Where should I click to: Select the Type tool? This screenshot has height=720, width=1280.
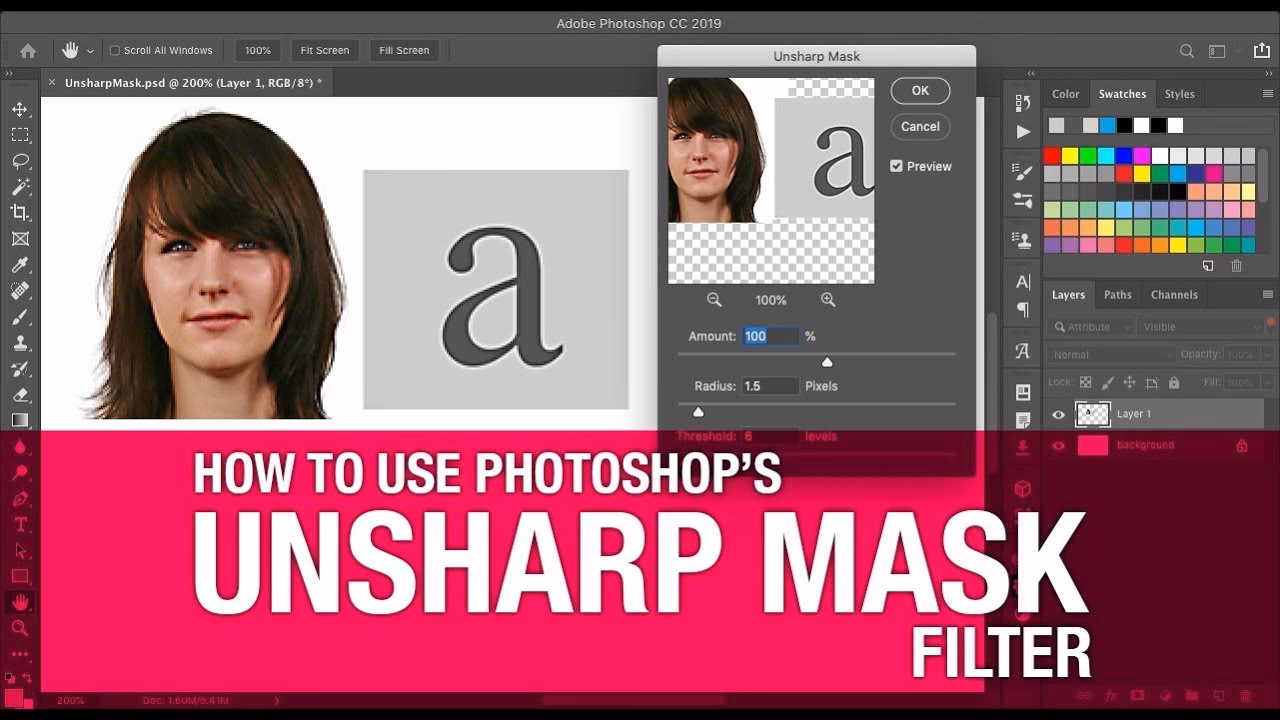tap(20, 524)
